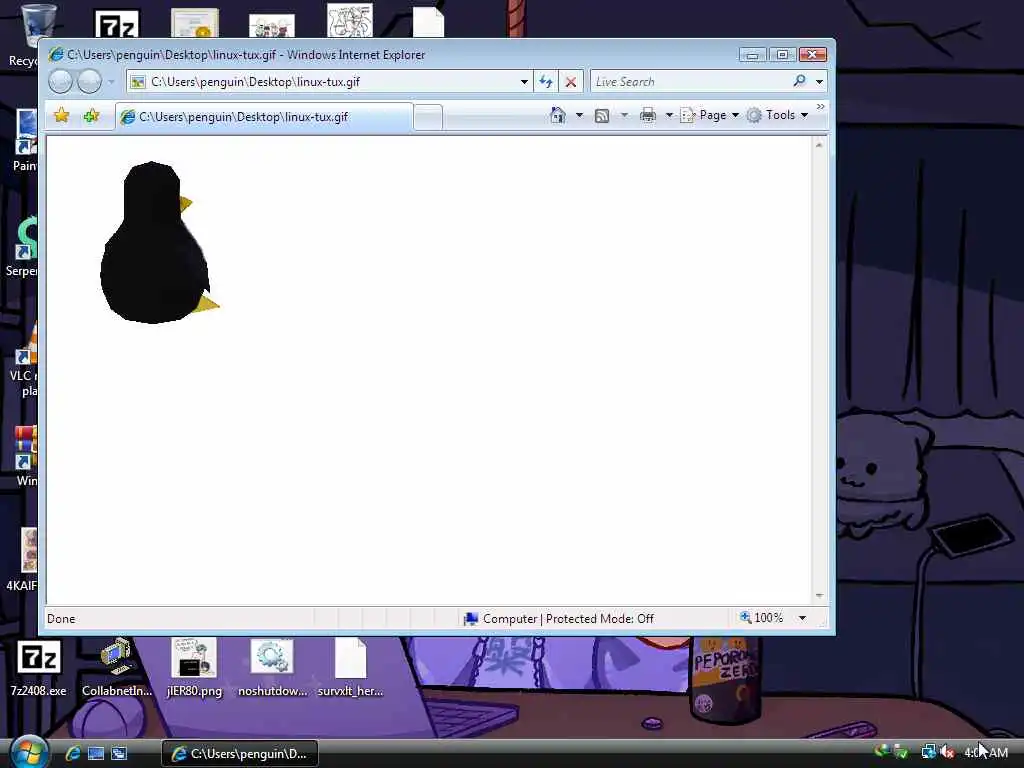Select the noshutdow... desktop icon

pyautogui.click(x=272, y=668)
